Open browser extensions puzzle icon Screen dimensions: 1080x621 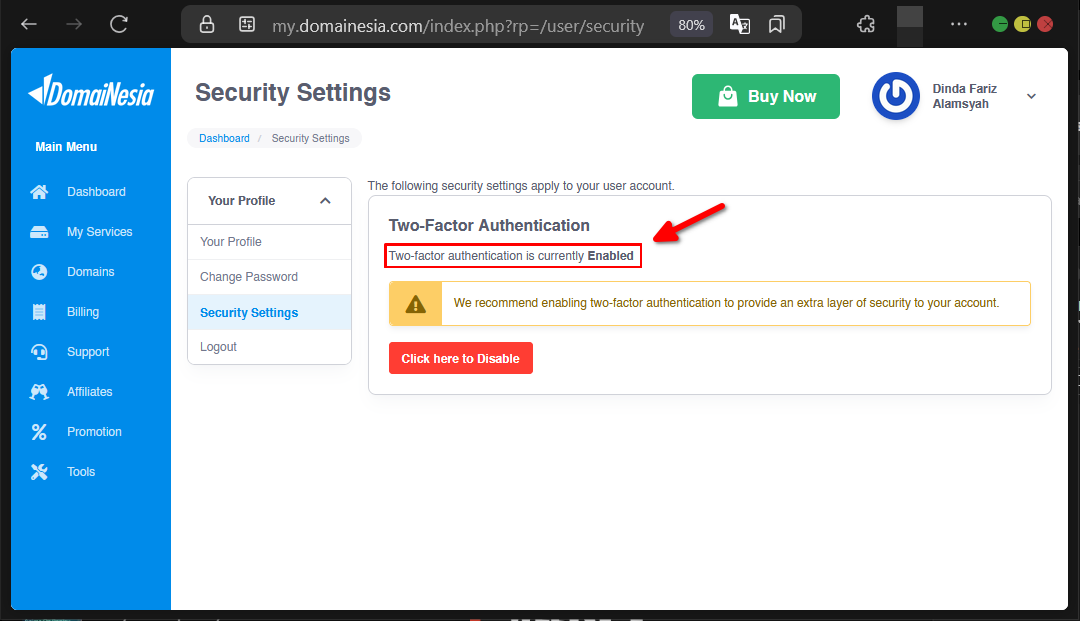866,25
